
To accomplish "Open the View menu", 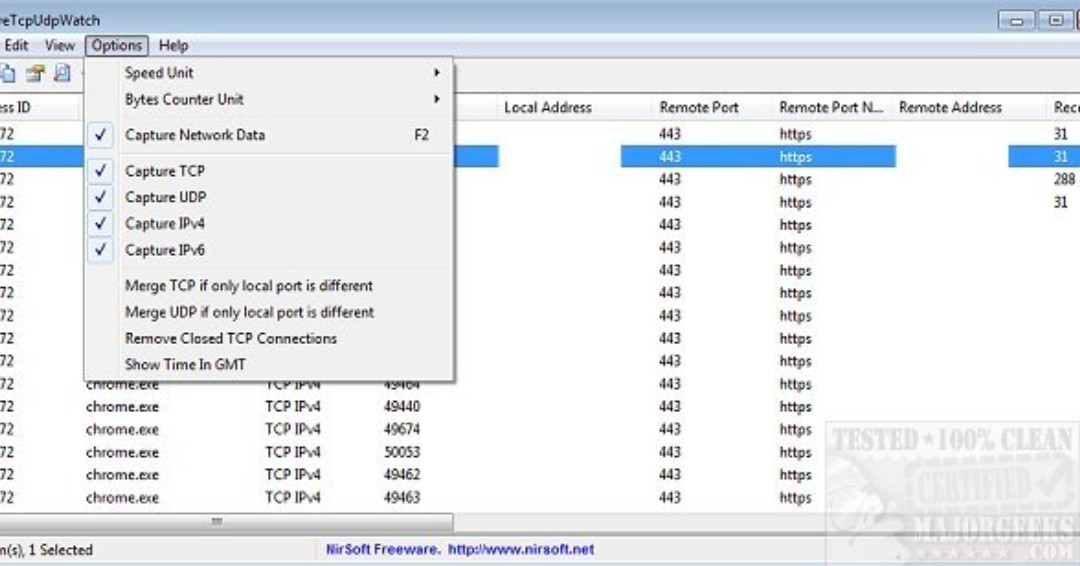I will [59, 45].
